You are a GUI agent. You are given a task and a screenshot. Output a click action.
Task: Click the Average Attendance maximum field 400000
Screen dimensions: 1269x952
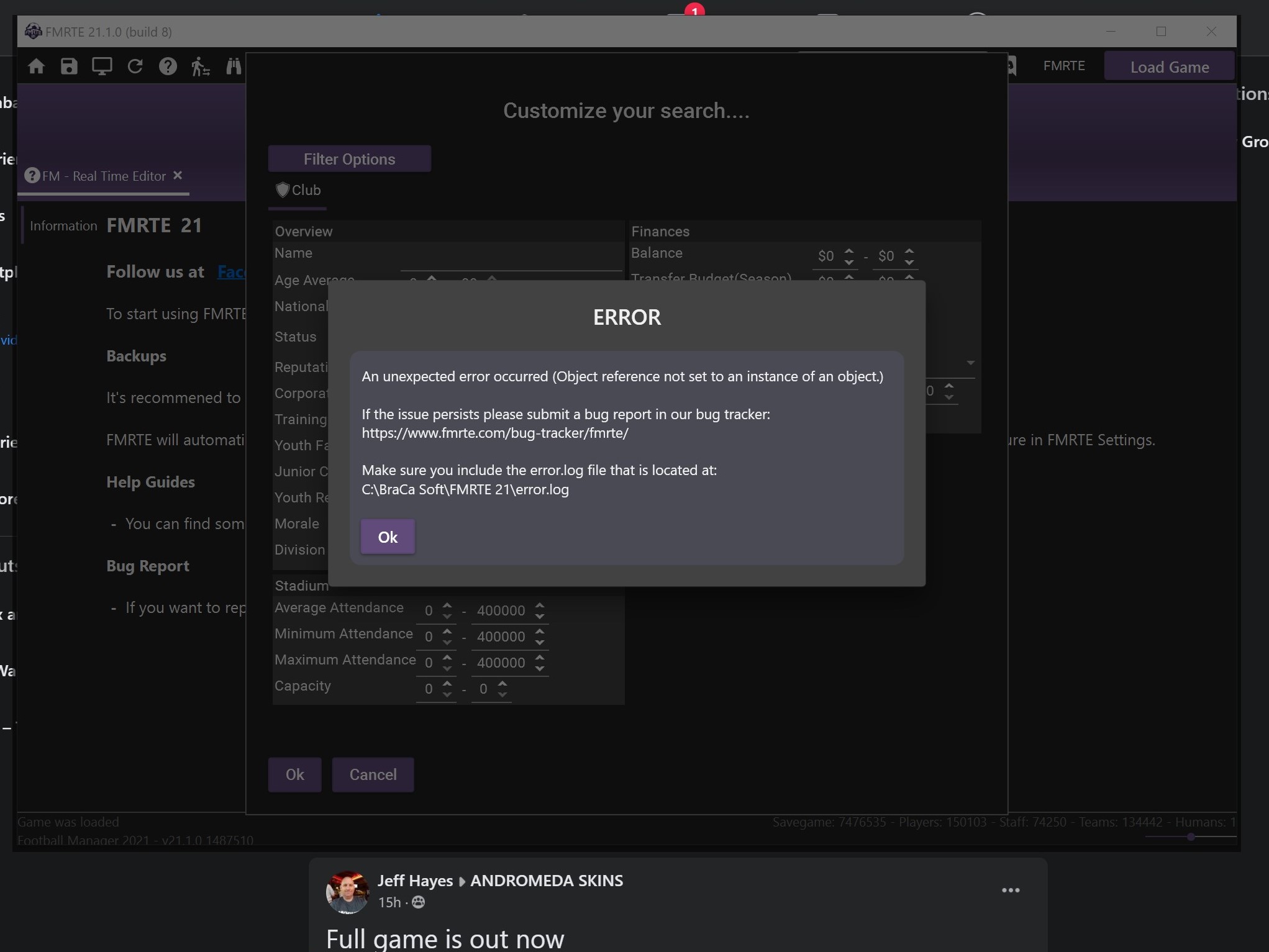click(501, 611)
